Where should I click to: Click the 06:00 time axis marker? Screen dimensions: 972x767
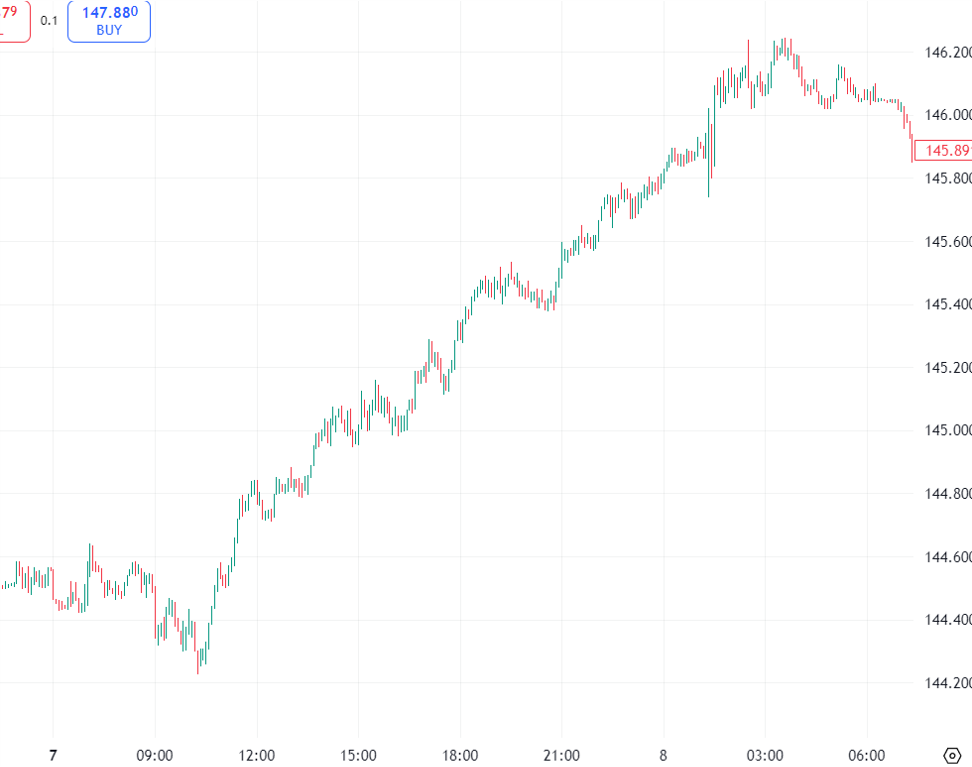pyautogui.click(x=866, y=755)
